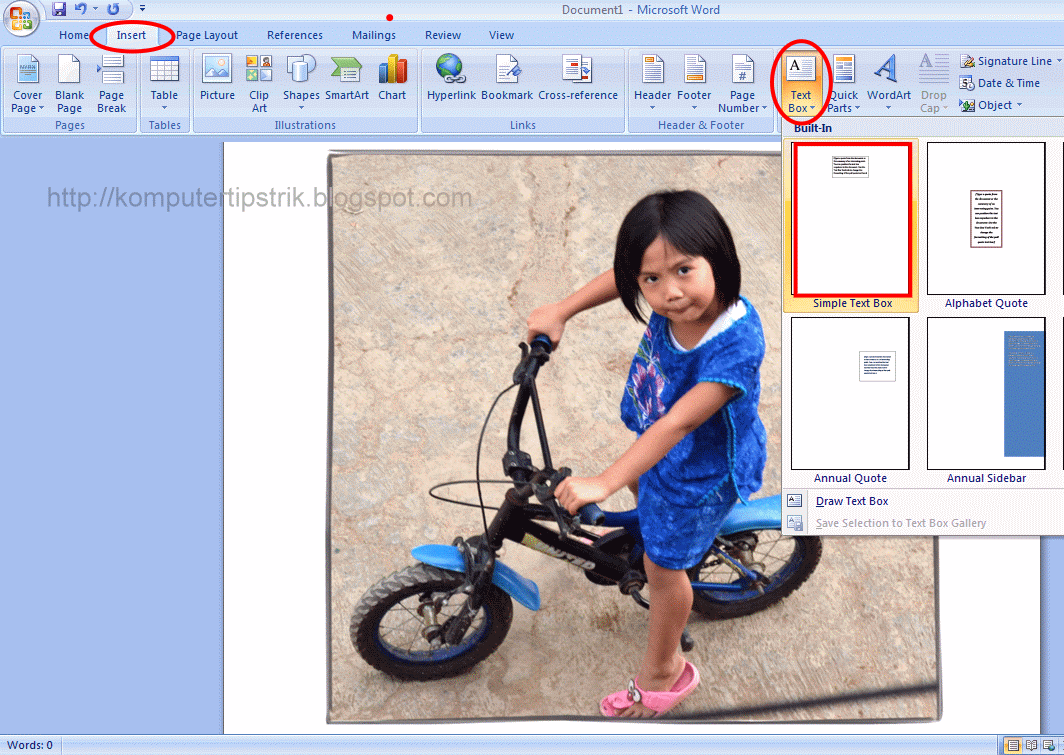Open the WordArt gallery

(x=888, y=83)
